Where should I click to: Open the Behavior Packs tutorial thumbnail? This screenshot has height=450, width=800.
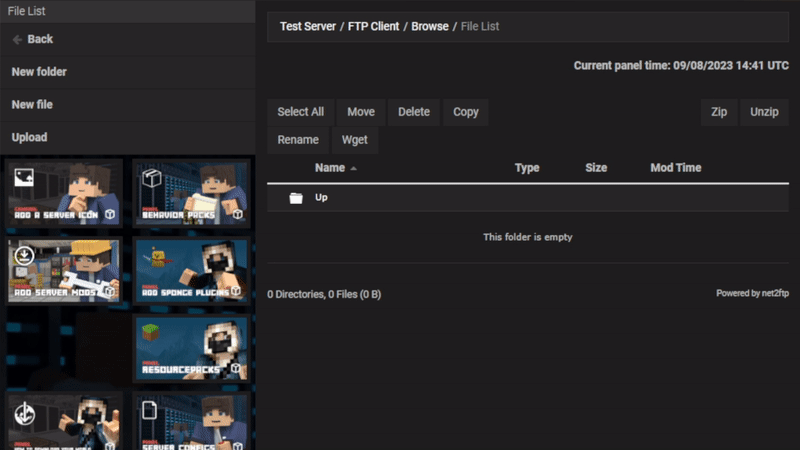(x=190, y=190)
